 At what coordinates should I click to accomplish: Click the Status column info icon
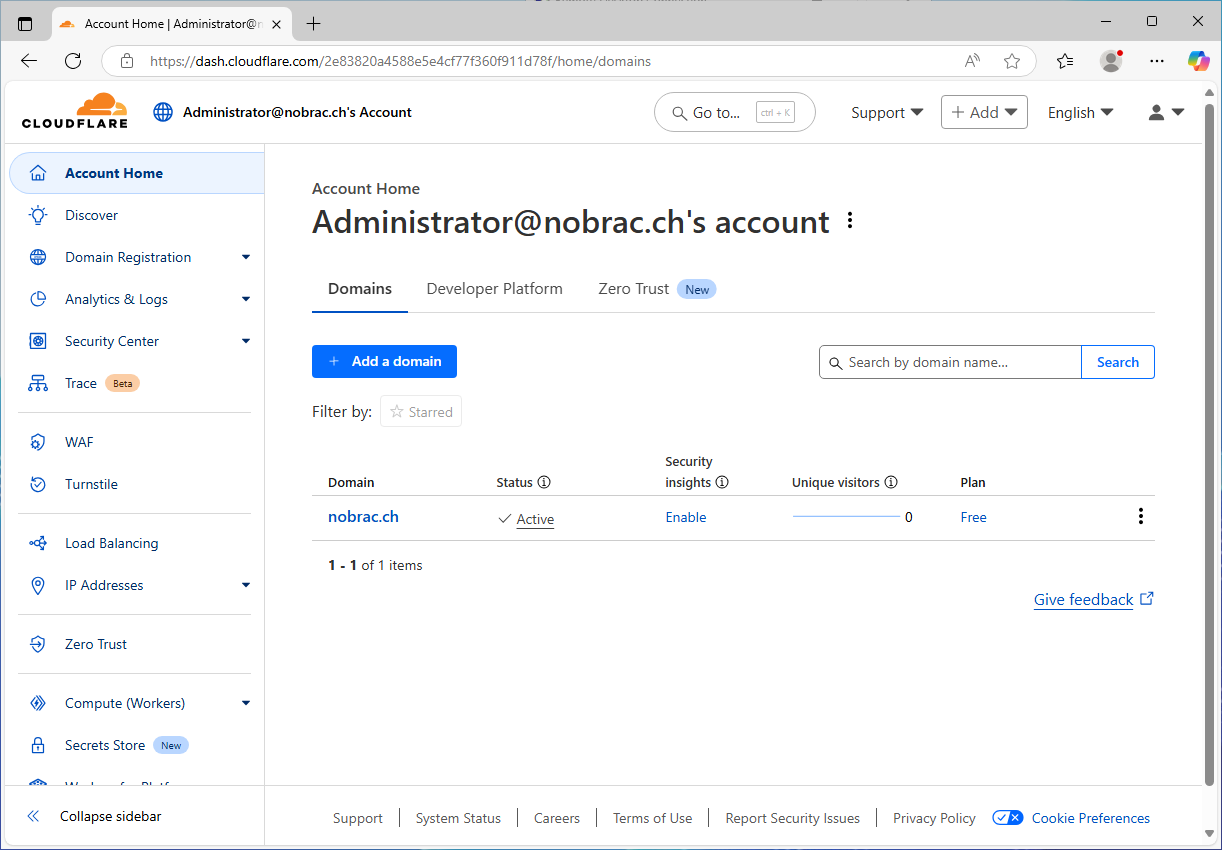[544, 482]
